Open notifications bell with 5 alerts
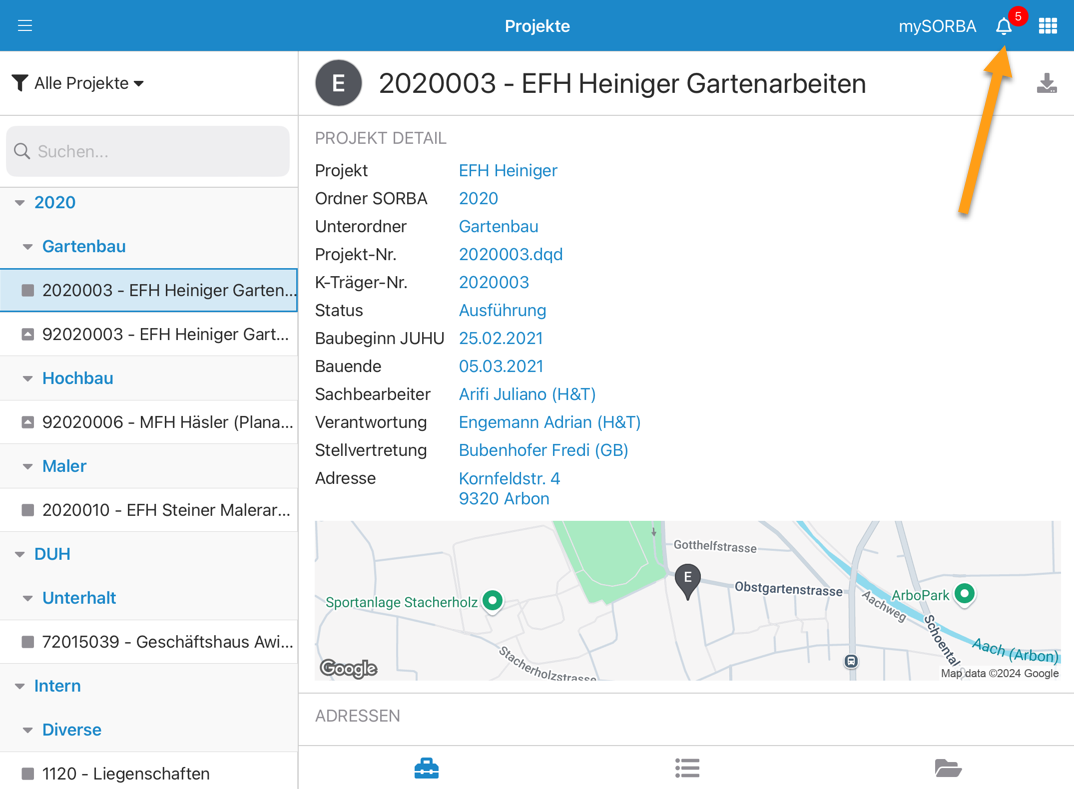 click(1004, 27)
